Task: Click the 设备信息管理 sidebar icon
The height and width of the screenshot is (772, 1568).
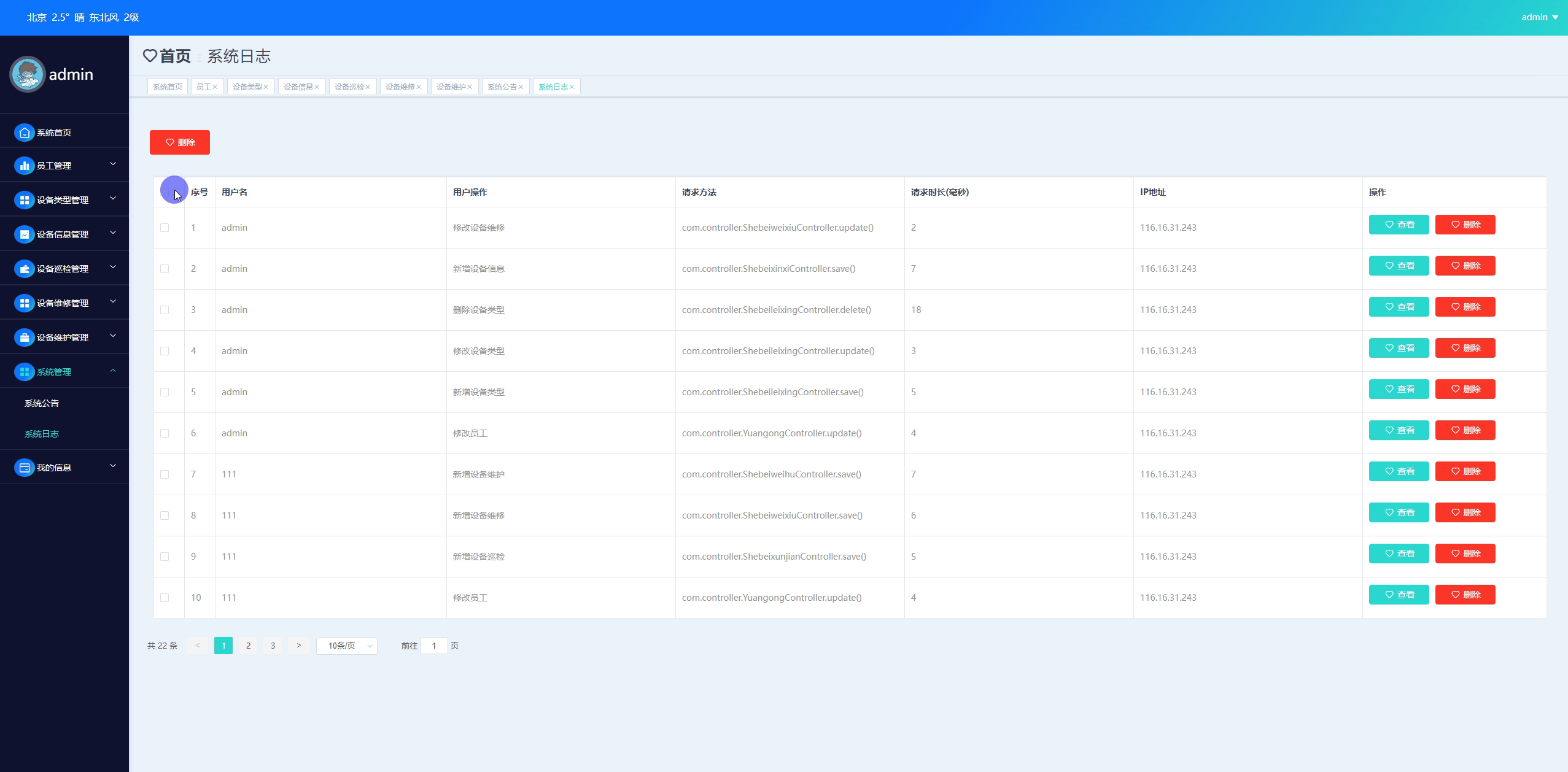Action: coord(24,234)
